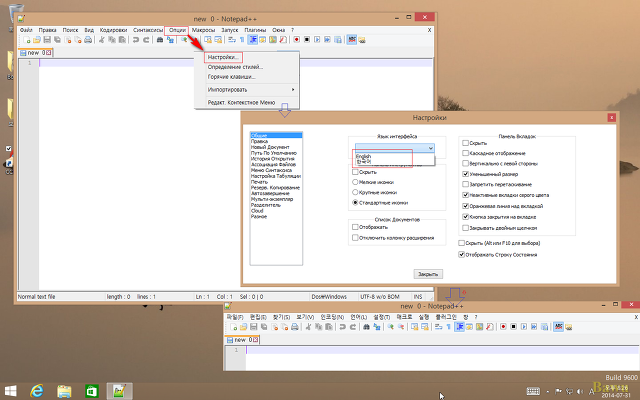Open Опции menu in top Notepad++ window

click(x=177, y=30)
